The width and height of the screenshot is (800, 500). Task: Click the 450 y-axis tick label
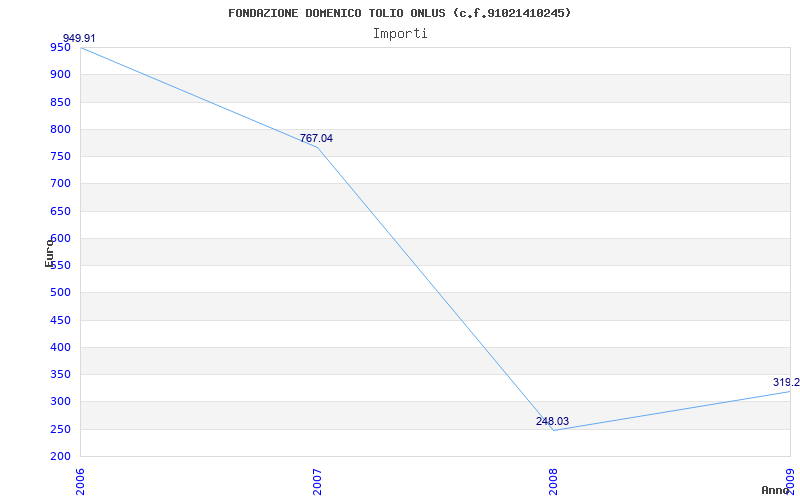[x=60, y=320]
